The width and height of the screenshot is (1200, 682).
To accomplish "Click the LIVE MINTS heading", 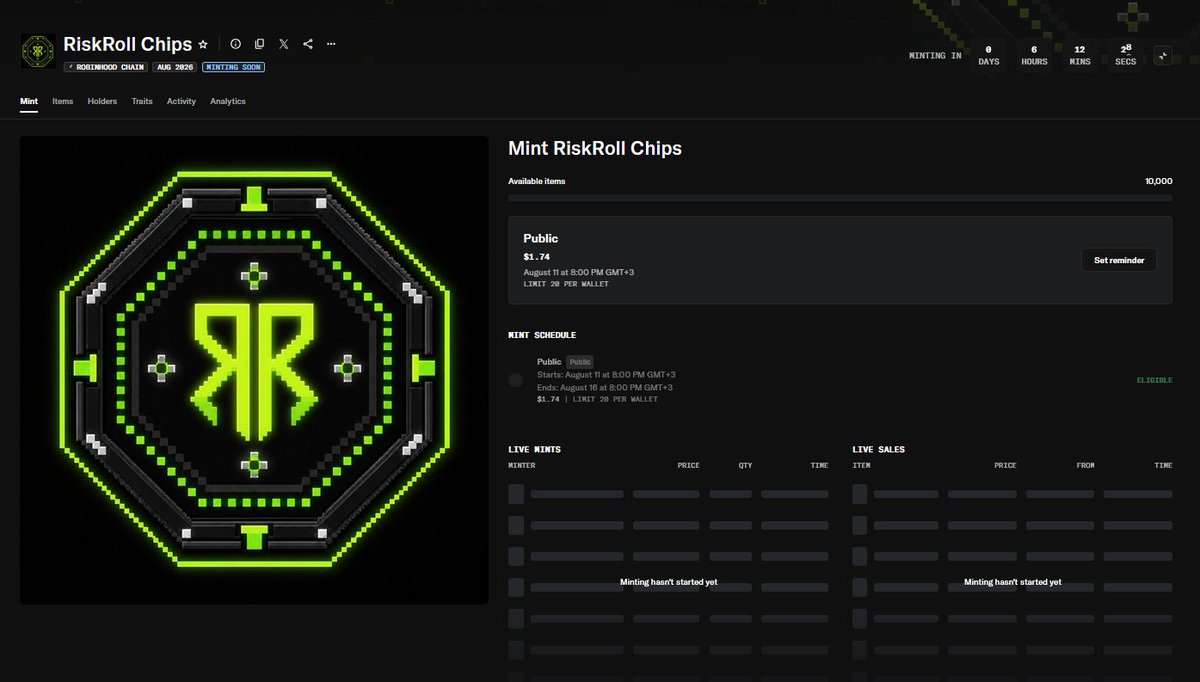I will pos(534,449).
